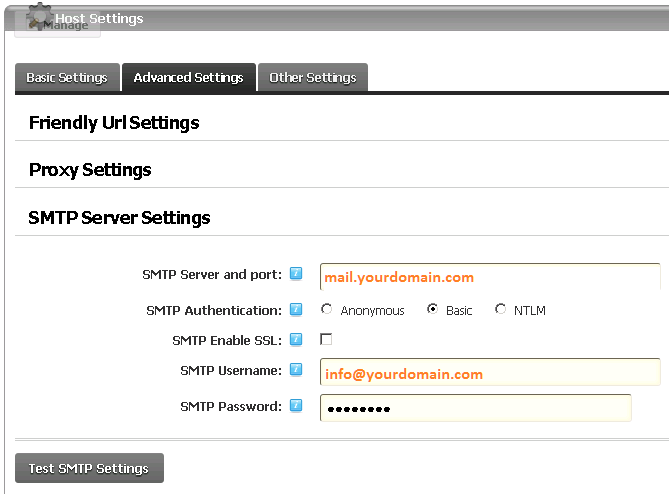Click the help icon beside SMTP Authentication
670x495 pixels.
coord(296,310)
